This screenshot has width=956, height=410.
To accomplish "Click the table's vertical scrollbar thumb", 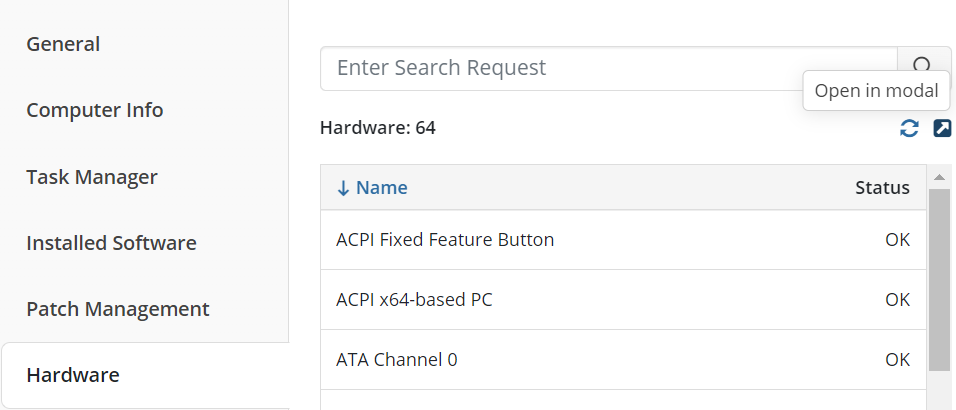I will tap(939, 280).
